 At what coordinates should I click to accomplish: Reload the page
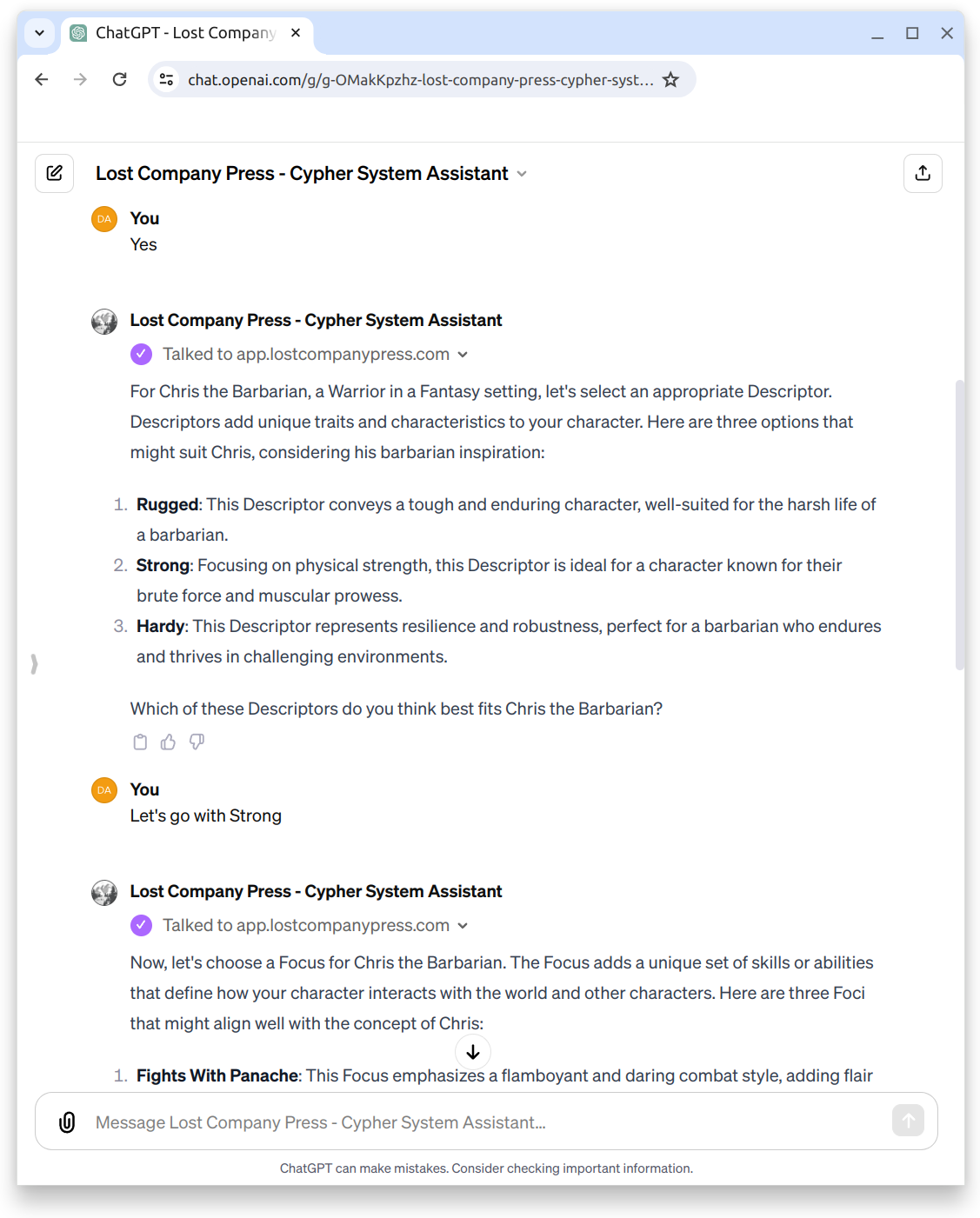(x=120, y=80)
